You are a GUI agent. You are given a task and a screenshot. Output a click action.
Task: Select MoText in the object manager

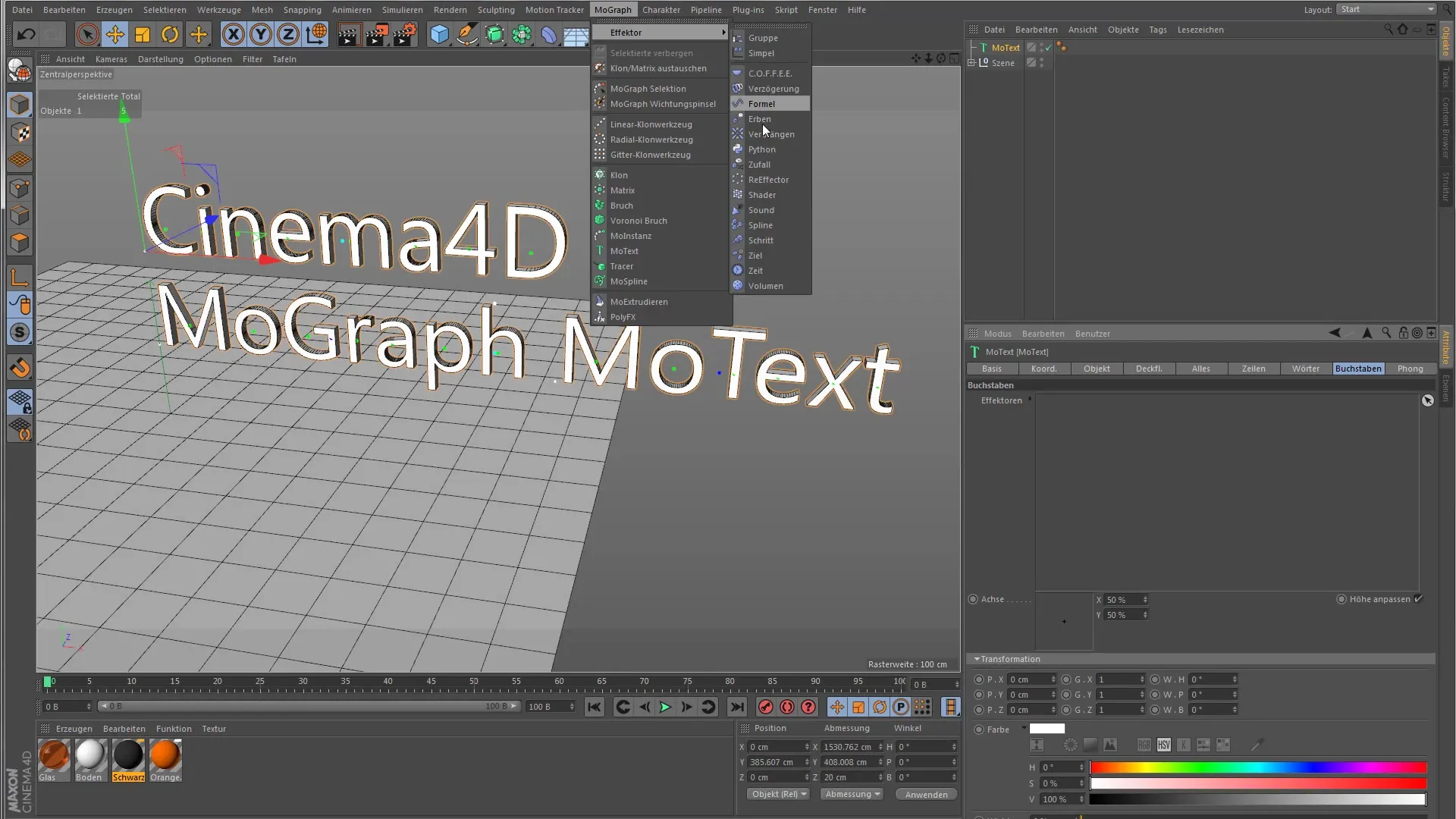(x=1006, y=48)
